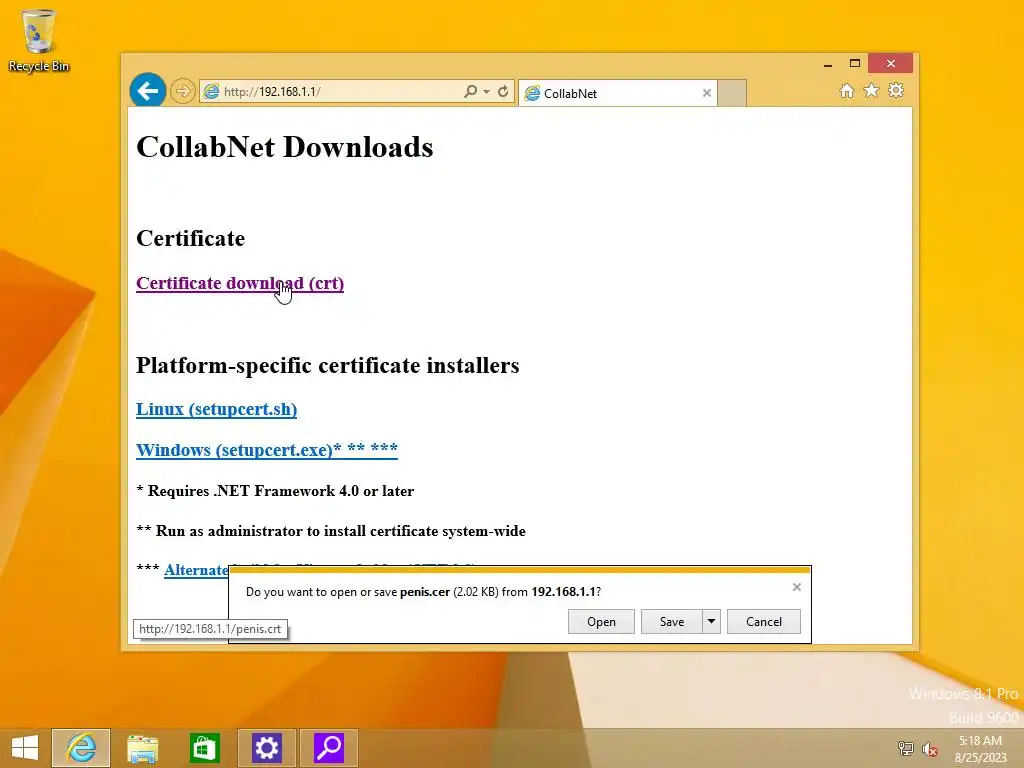This screenshot has width=1024, height=768.
Task: Click the Requires .NET Framework 4.0 note
Action: (275, 491)
